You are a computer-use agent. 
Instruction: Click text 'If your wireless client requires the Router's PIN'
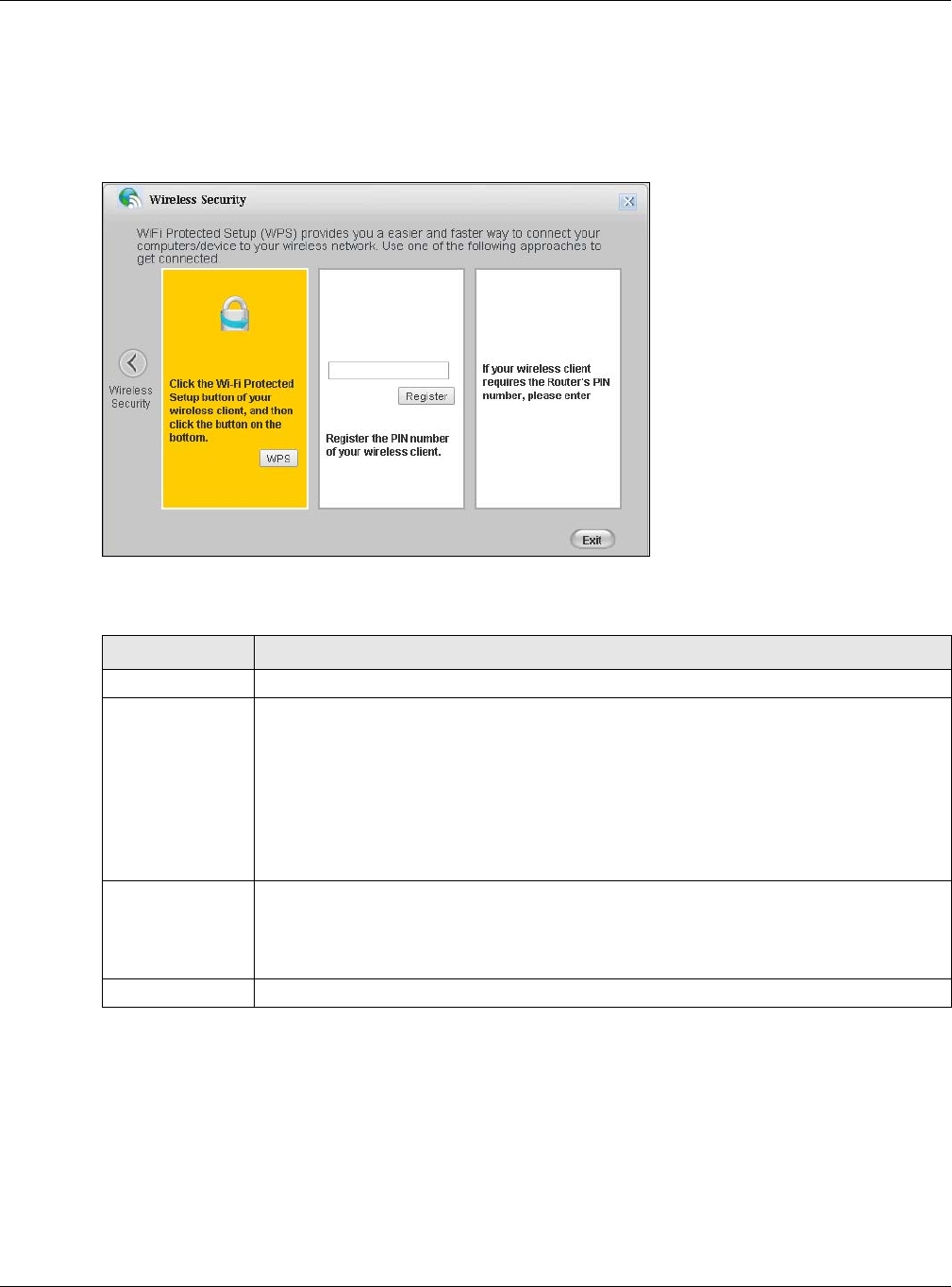[x=545, y=382]
